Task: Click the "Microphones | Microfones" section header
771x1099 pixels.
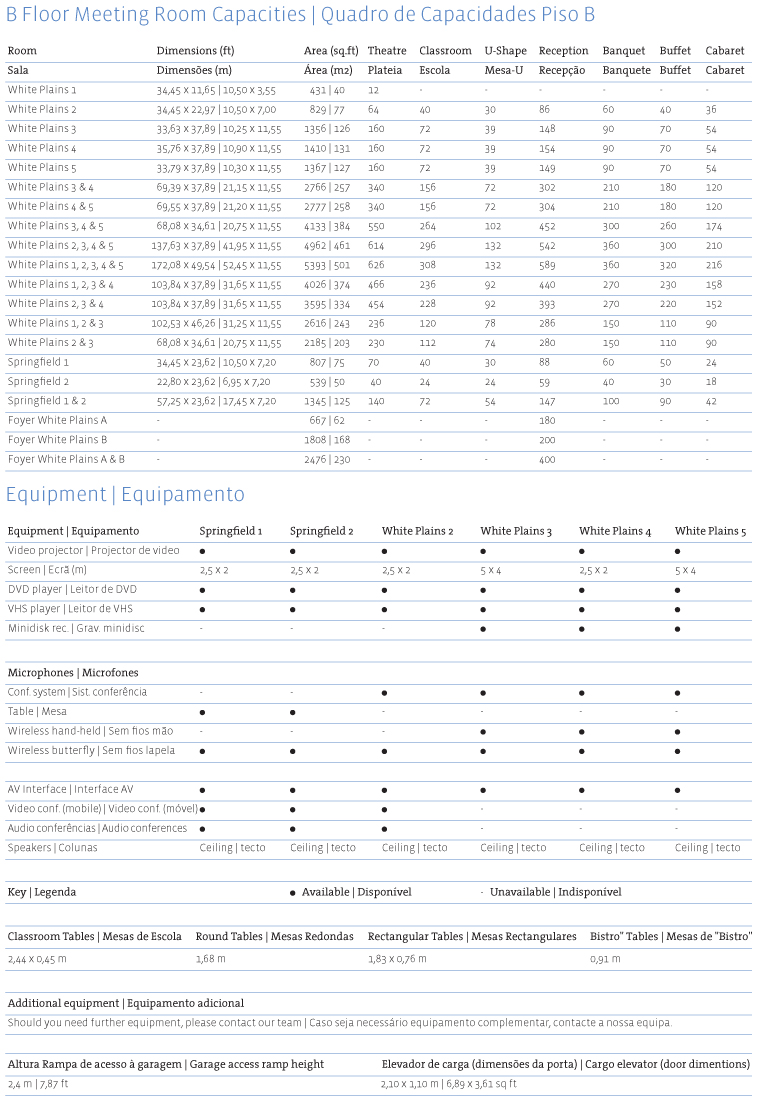Action: click(73, 673)
